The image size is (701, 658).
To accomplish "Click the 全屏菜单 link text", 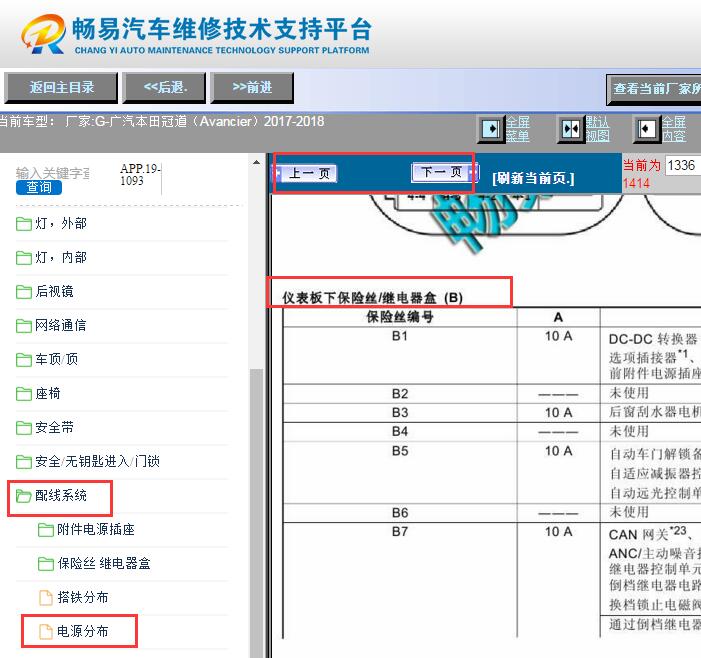I will (518, 129).
